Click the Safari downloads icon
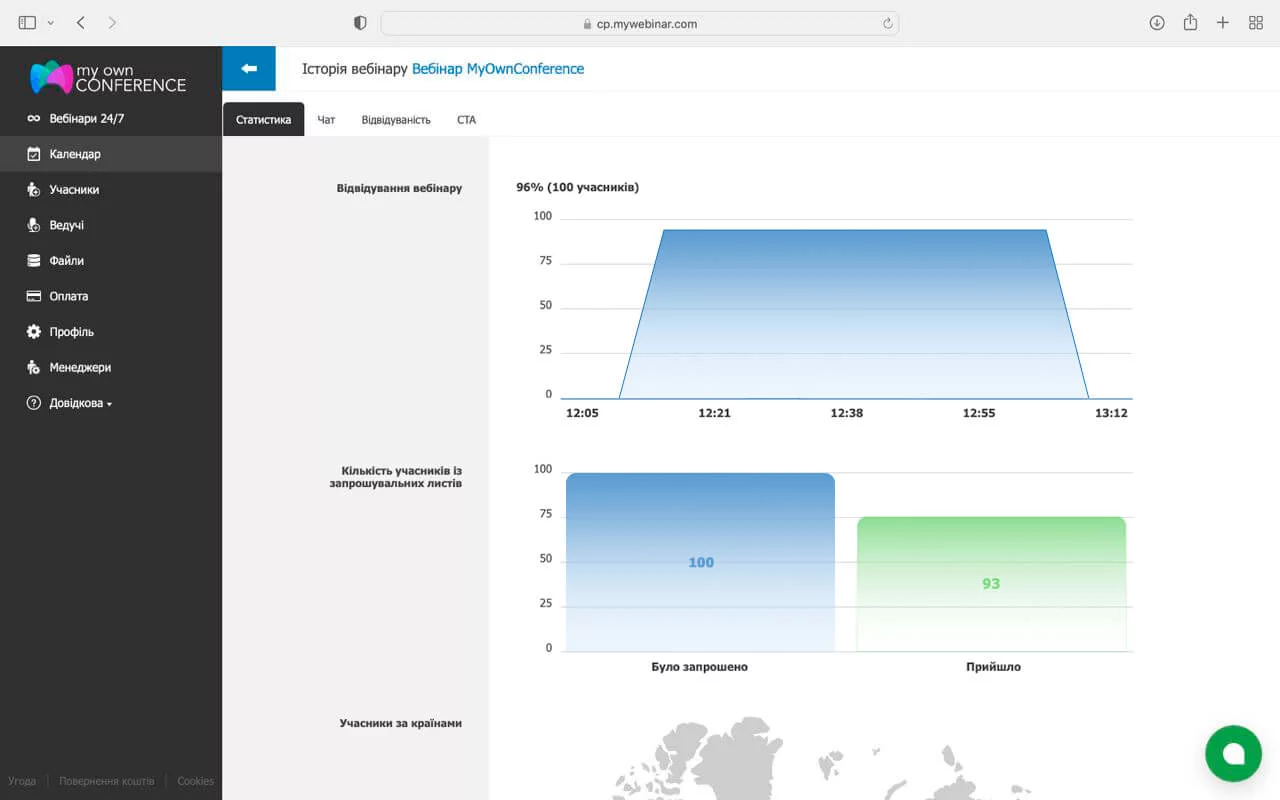This screenshot has height=800, width=1280. tap(1157, 23)
